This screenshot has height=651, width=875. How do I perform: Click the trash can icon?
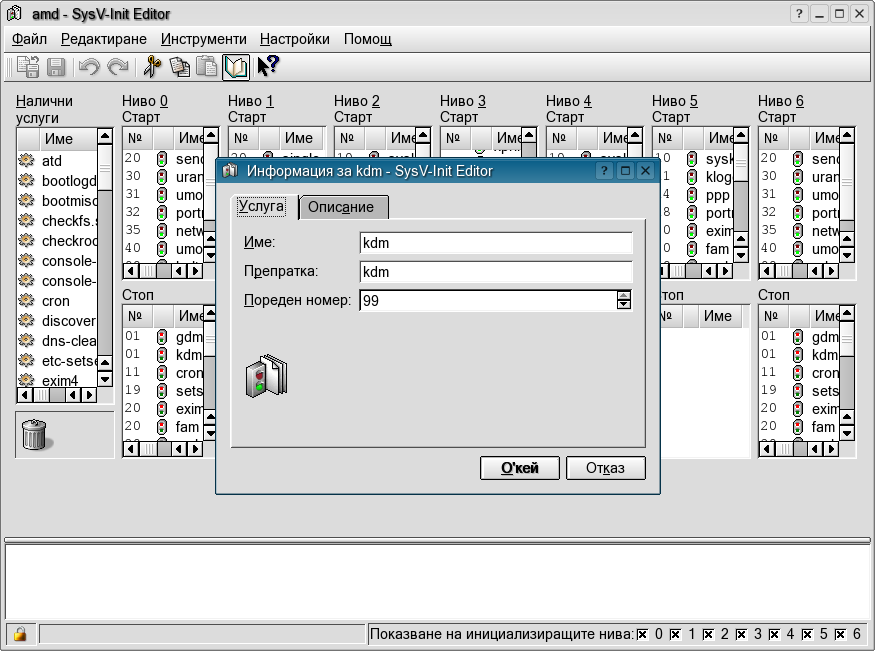pyautogui.click(x=35, y=434)
